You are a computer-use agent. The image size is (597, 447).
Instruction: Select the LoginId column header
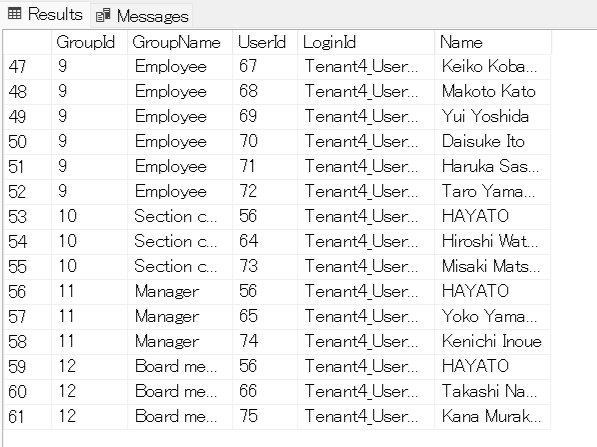(366, 42)
